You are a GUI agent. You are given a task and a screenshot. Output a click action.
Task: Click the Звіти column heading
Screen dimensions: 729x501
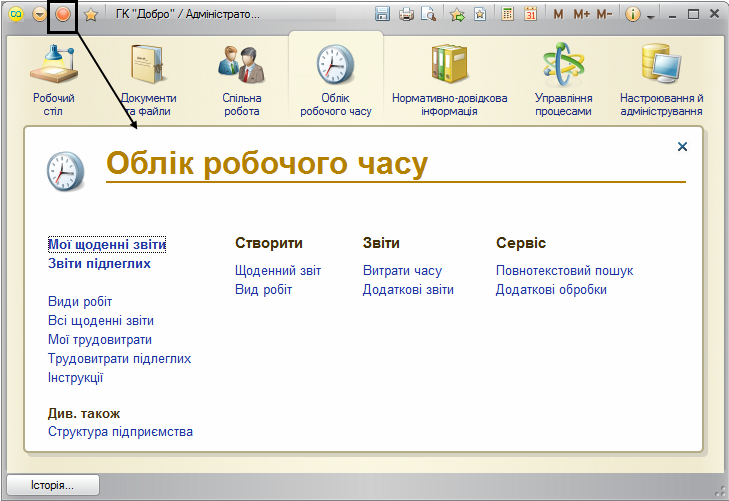(381, 243)
